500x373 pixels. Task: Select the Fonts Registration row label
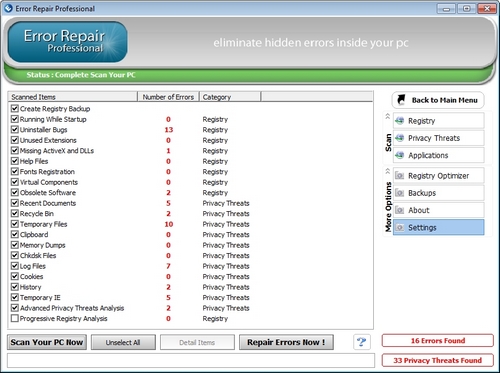point(47,172)
